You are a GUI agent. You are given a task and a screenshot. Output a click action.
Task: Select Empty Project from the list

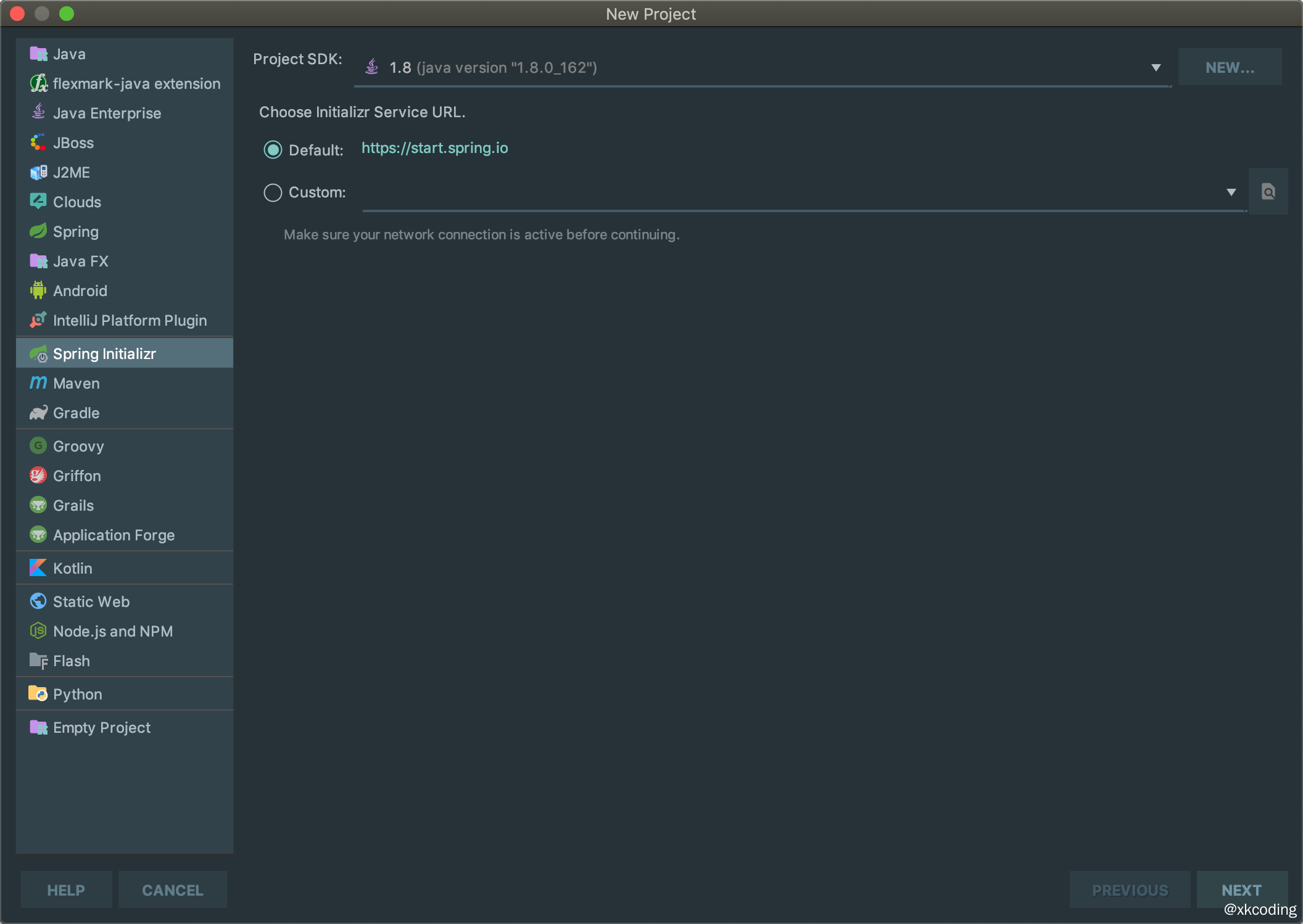(x=102, y=727)
